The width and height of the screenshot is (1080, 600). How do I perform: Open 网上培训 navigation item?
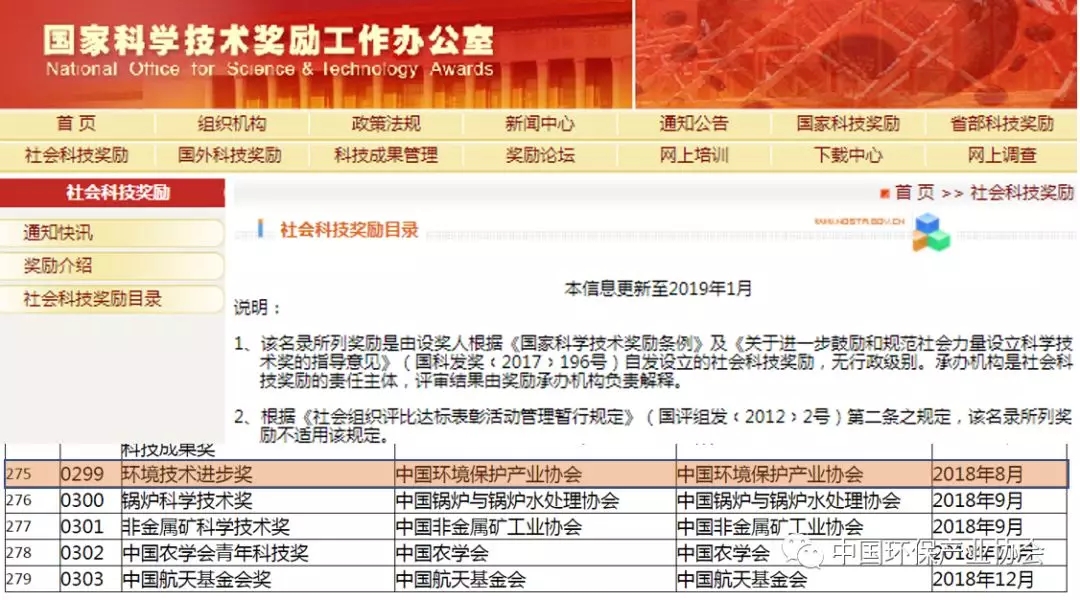click(694, 155)
